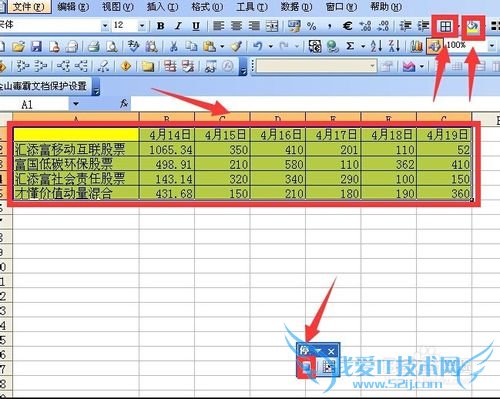
Task: Click Trace Precedents in the auditing toolbar
Action: point(23,66)
